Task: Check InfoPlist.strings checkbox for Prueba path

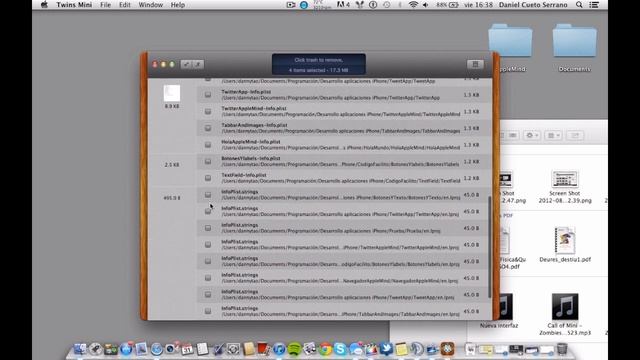Action: pyautogui.click(x=208, y=228)
